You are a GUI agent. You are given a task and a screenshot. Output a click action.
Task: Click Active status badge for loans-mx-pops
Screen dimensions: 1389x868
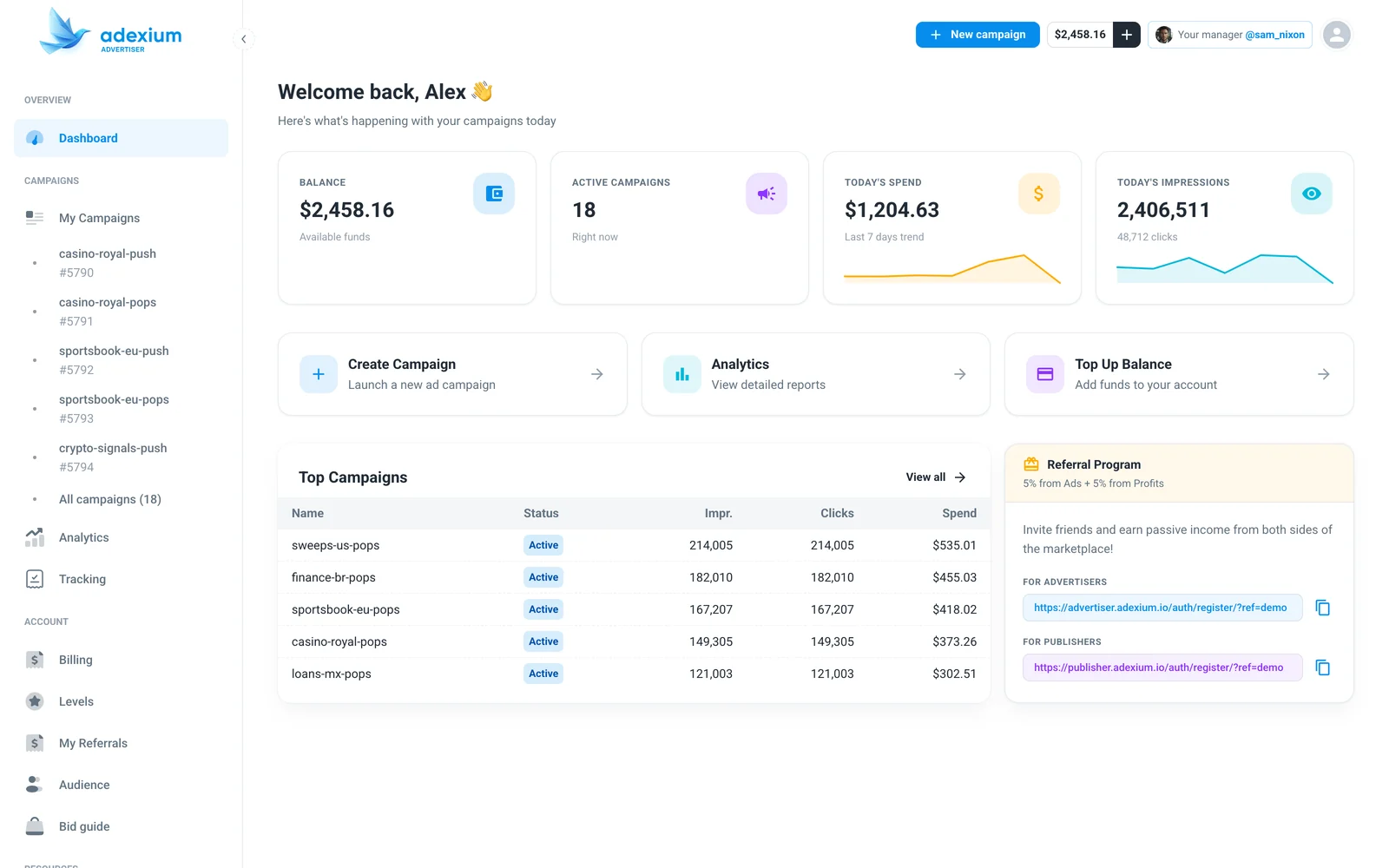click(x=543, y=674)
